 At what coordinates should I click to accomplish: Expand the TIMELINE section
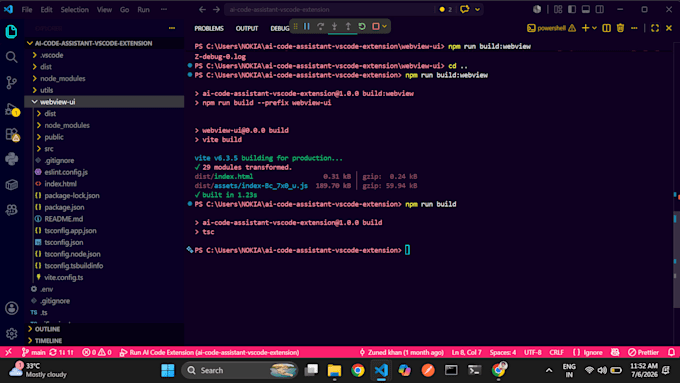point(48,341)
